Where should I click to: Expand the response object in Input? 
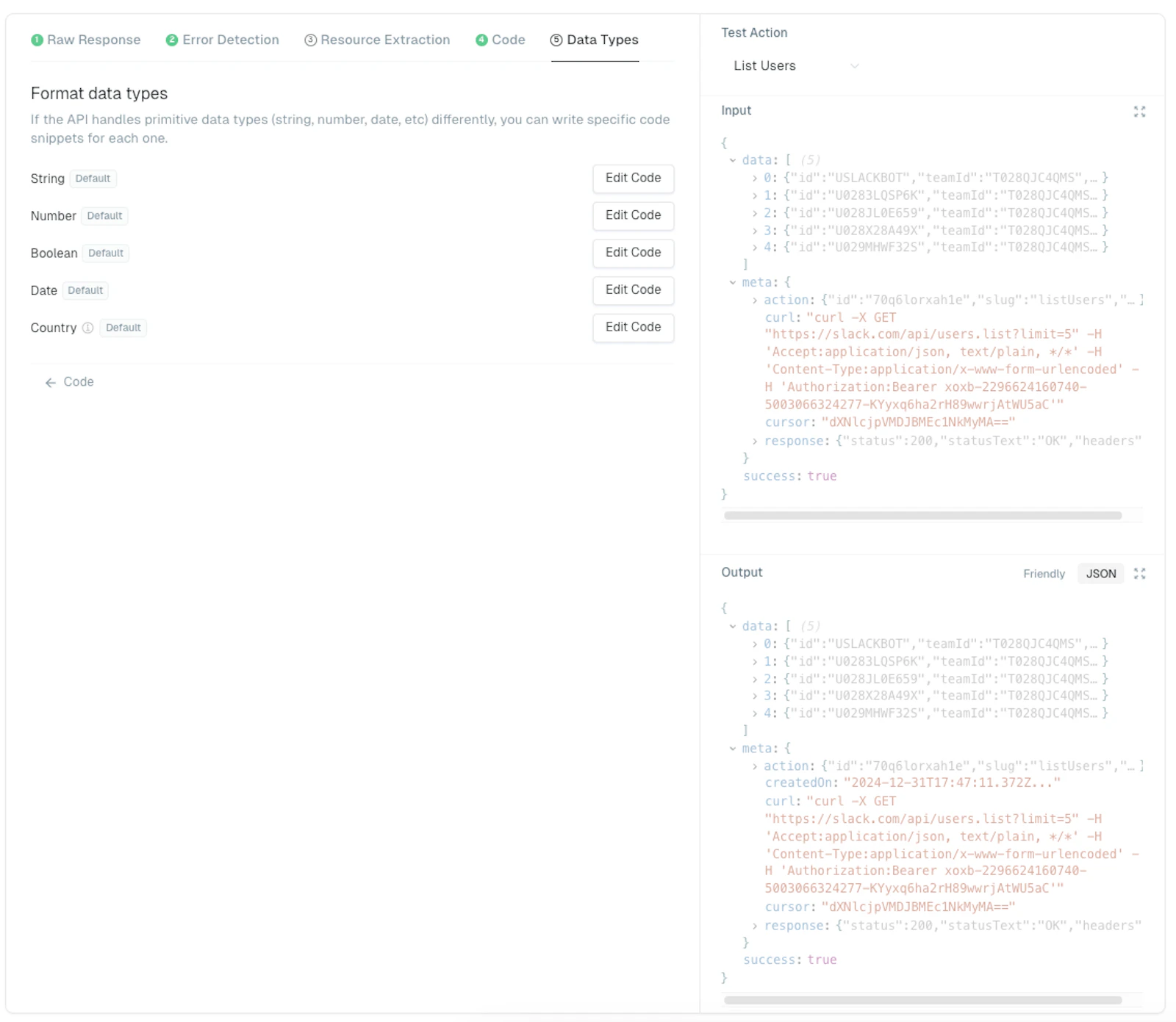(755, 441)
